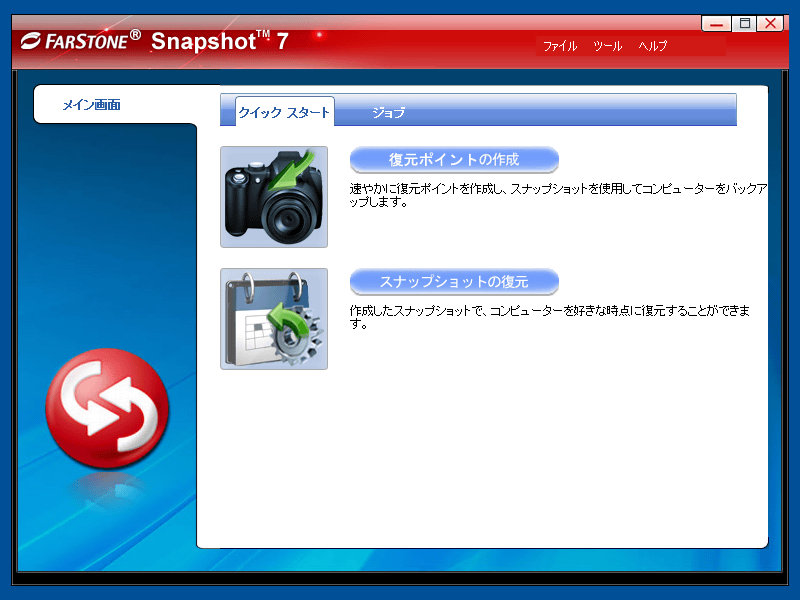800x600 pixels.
Task: Click the calendar snapshot restore icon
Action: coord(274,319)
